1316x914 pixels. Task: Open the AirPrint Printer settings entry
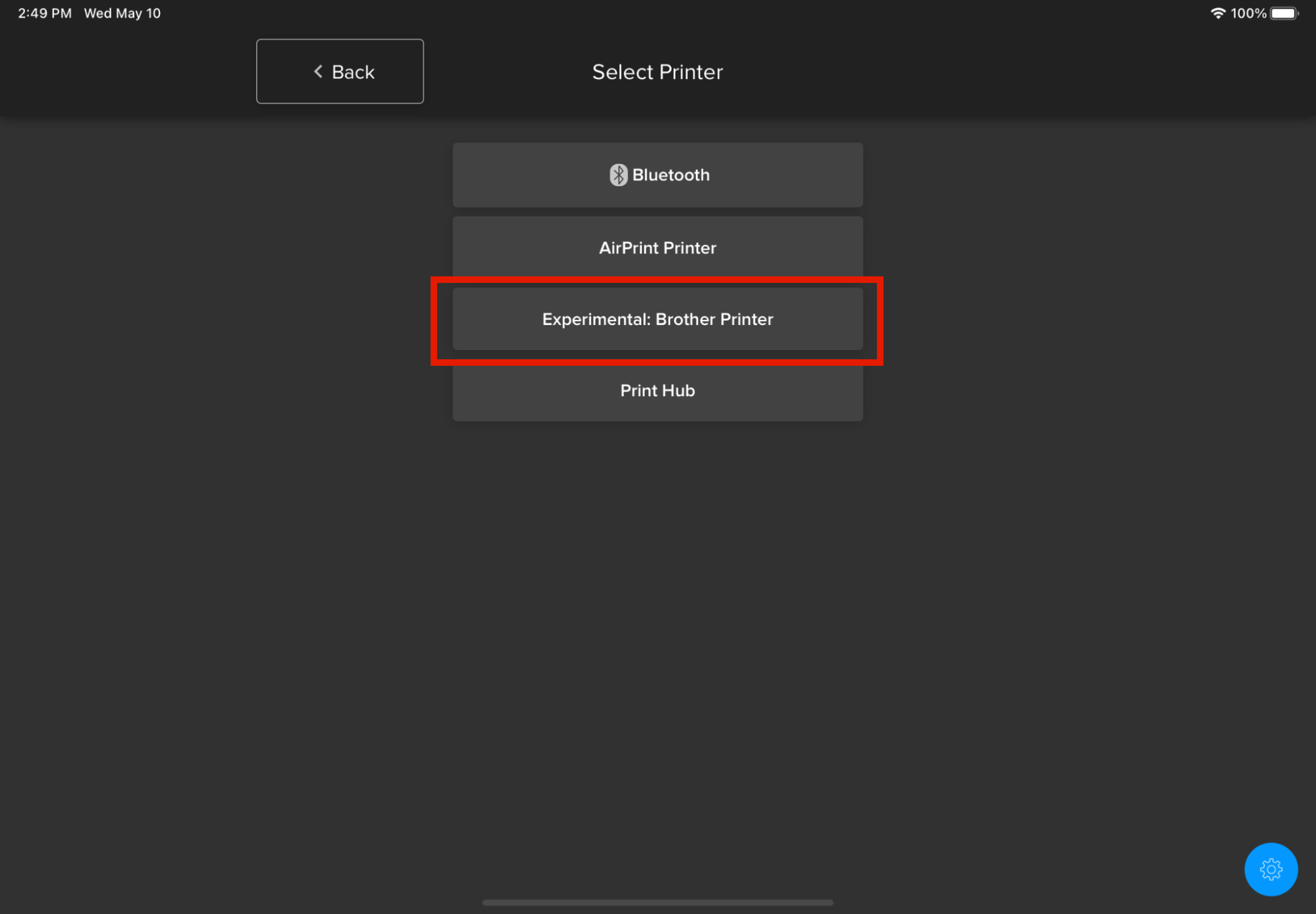click(x=657, y=247)
